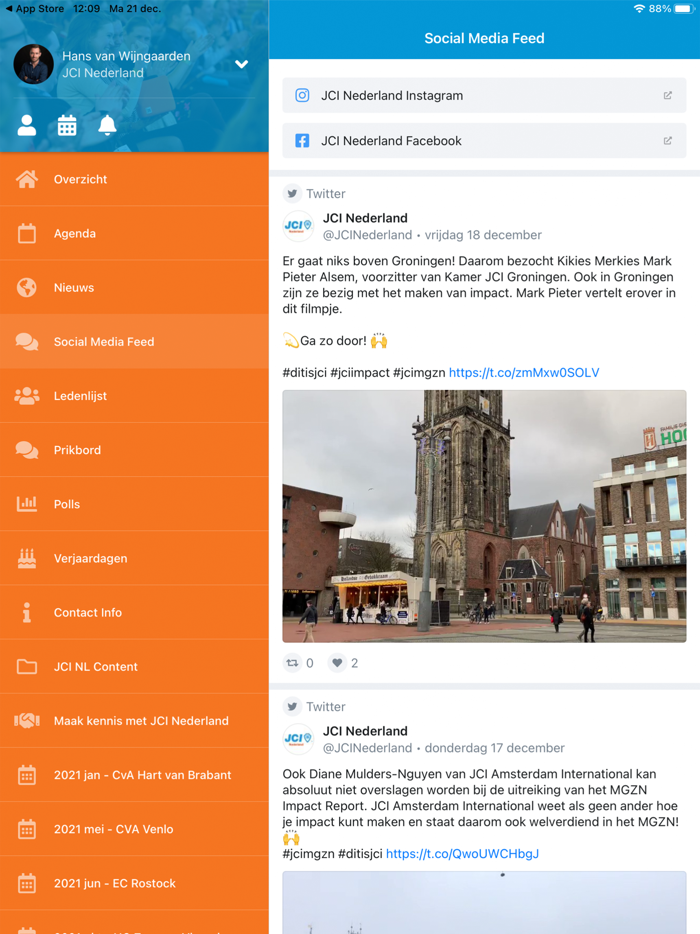Open link https://t.co/QwoUWCHbgJ
This screenshot has height=934, width=700.
tap(462, 854)
